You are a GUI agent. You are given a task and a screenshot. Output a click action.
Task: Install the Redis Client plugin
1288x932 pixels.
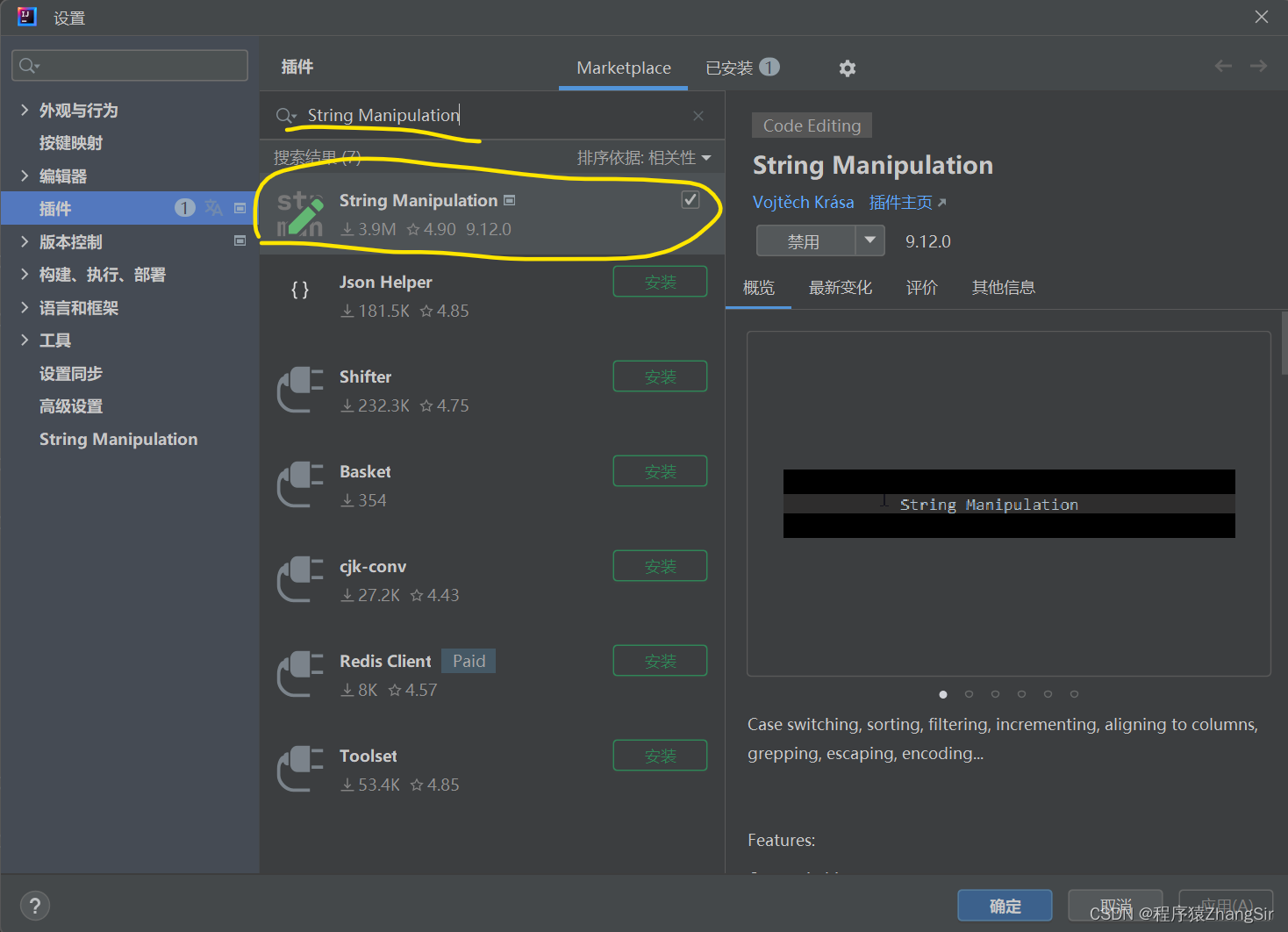click(x=660, y=661)
